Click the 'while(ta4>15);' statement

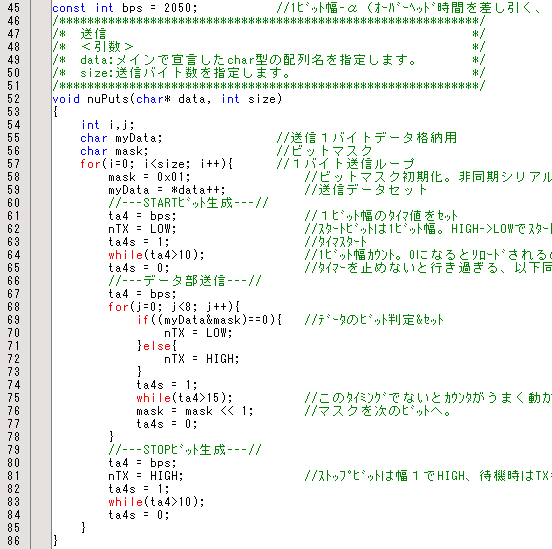[x=184, y=398]
